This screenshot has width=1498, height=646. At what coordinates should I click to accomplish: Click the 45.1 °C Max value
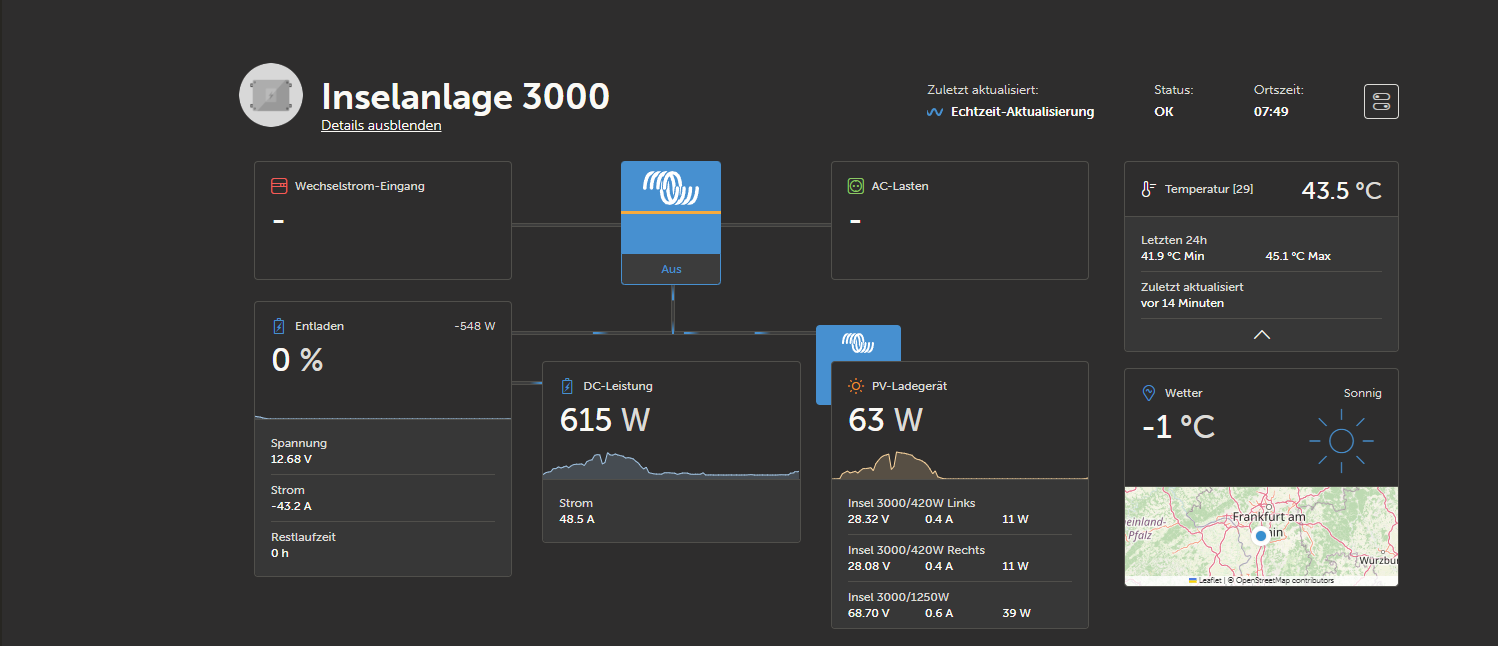tap(1298, 256)
